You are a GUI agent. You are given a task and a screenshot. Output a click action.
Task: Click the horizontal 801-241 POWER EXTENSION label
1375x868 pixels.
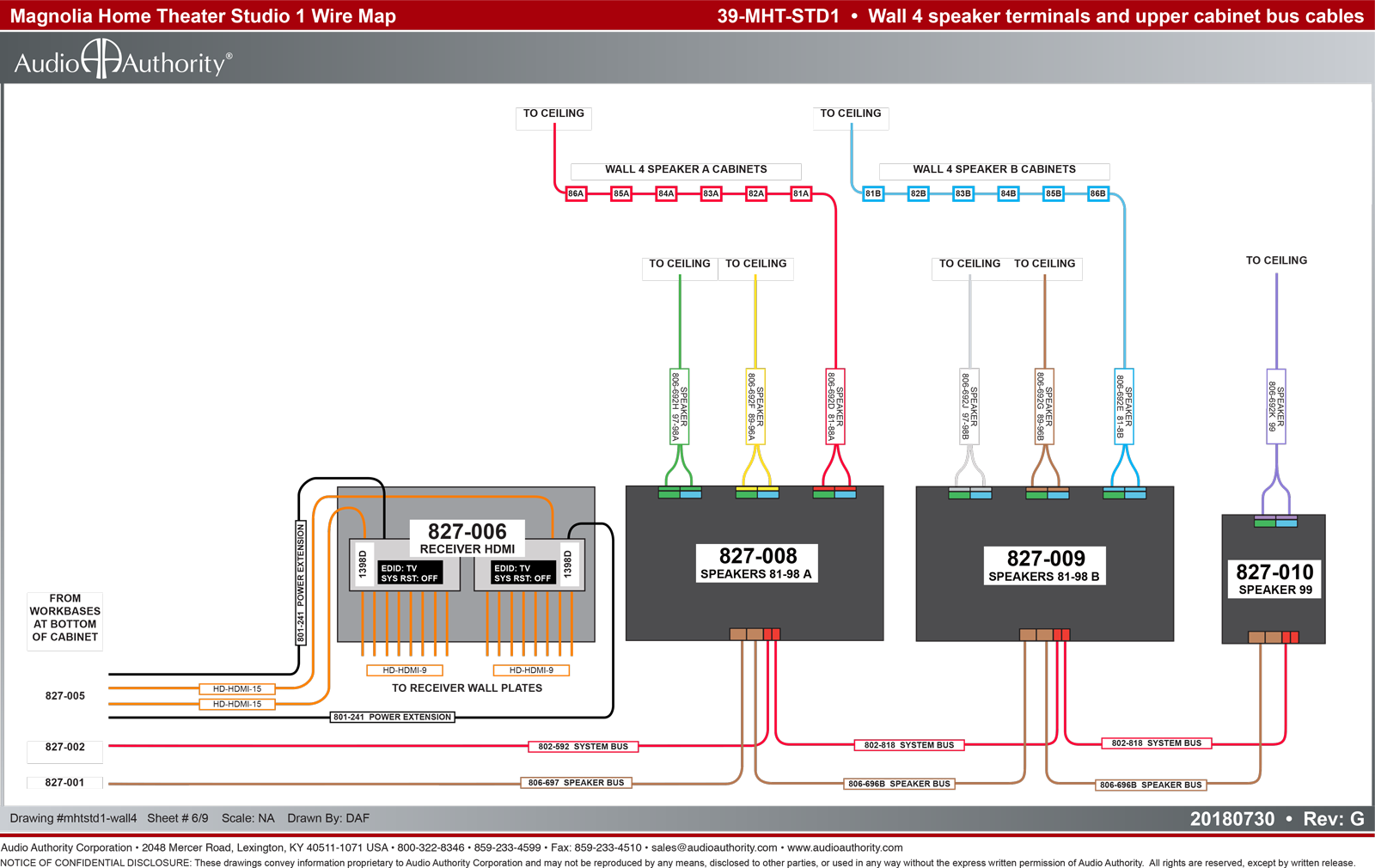(393, 717)
